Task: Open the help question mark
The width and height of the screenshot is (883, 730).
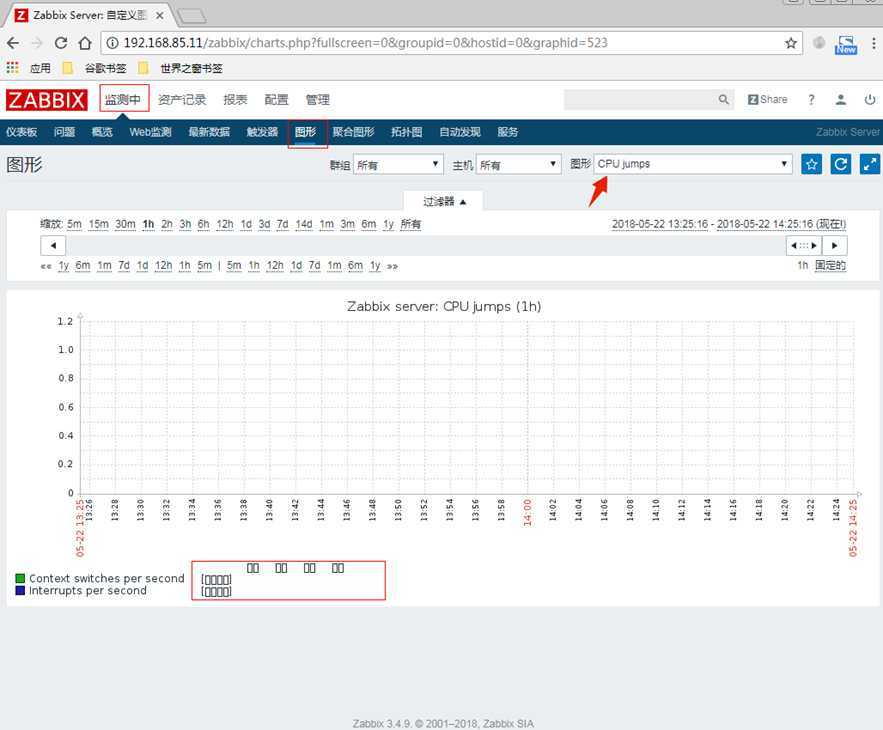Action: tap(811, 100)
